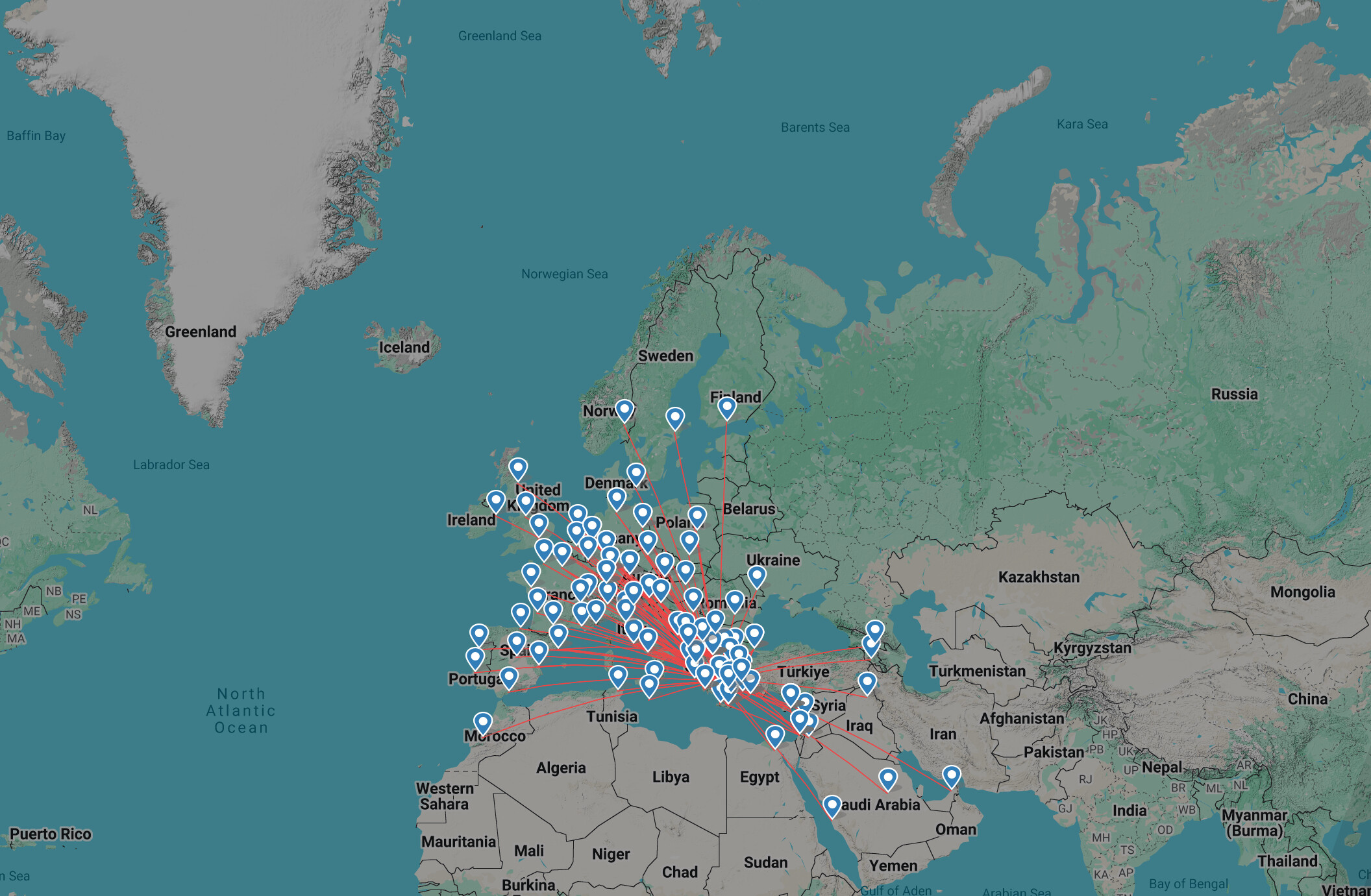Click the northernmost pin in United Kingdom
Image resolution: width=1371 pixels, height=896 pixels.
(x=517, y=468)
